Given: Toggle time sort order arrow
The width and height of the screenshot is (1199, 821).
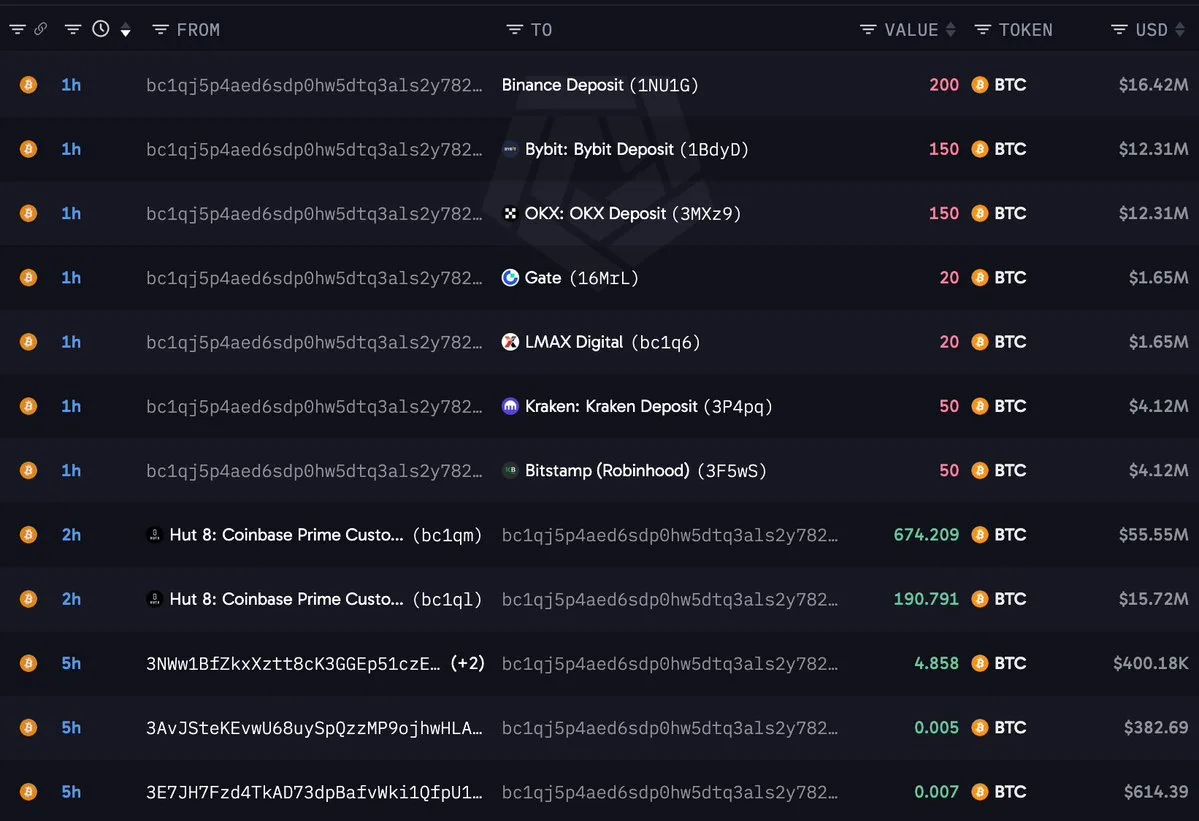Looking at the screenshot, I should coord(125,31).
